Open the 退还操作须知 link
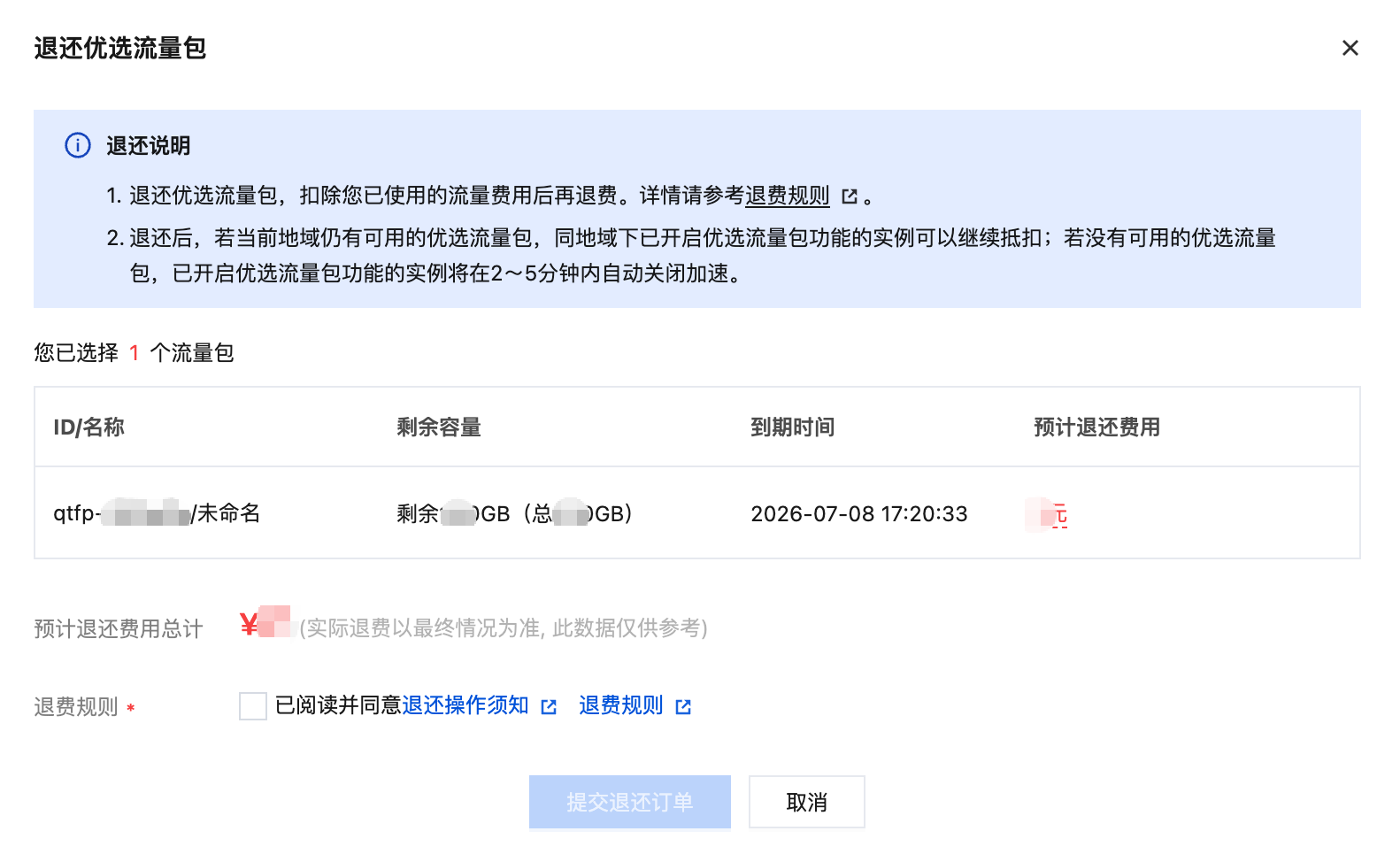This screenshot has width=1400, height=862. click(465, 705)
